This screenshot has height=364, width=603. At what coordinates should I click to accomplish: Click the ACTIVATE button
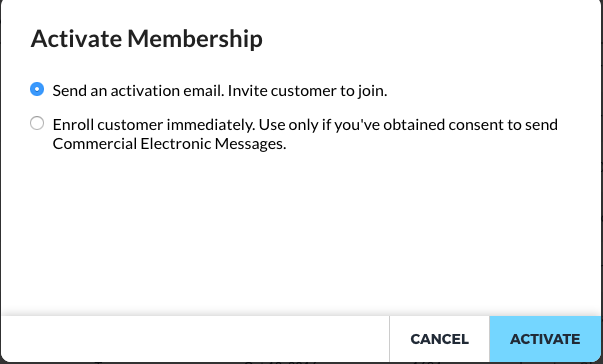(545, 339)
